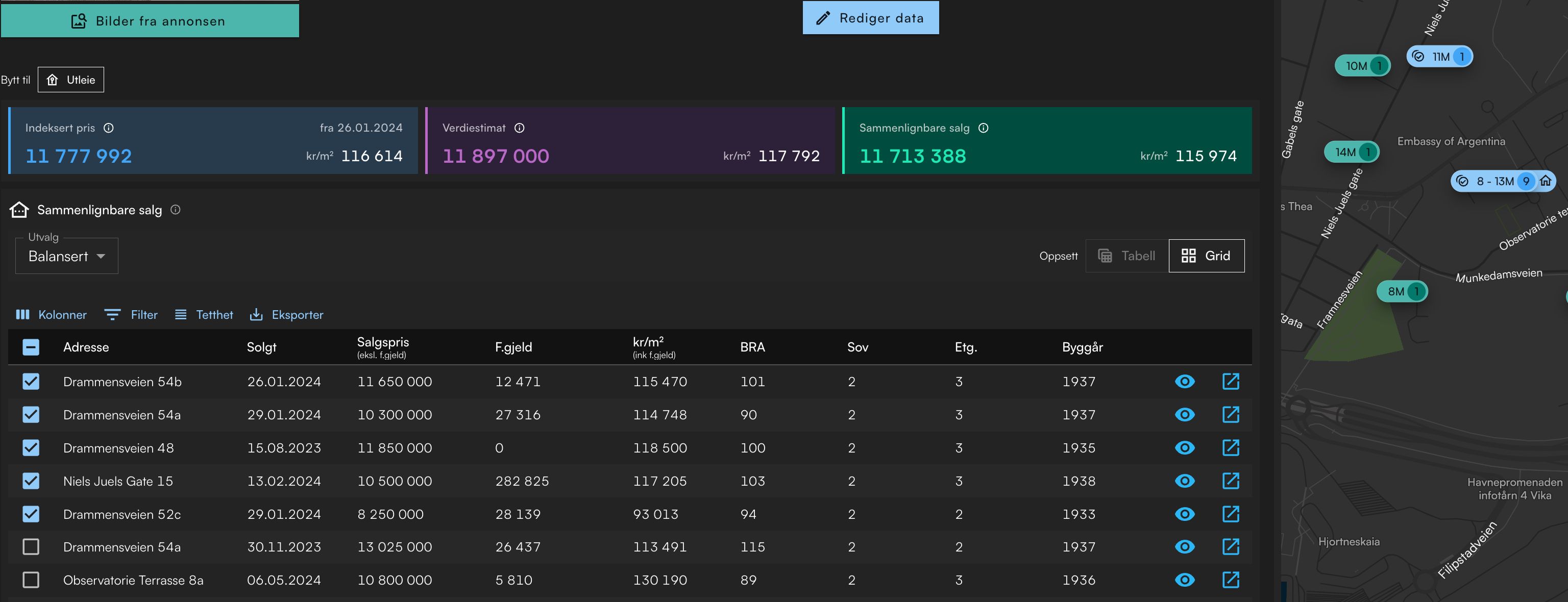This screenshot has width=1568, height=602.
Task: Click Bilder fra annonsen button
Action: (150, 21)
